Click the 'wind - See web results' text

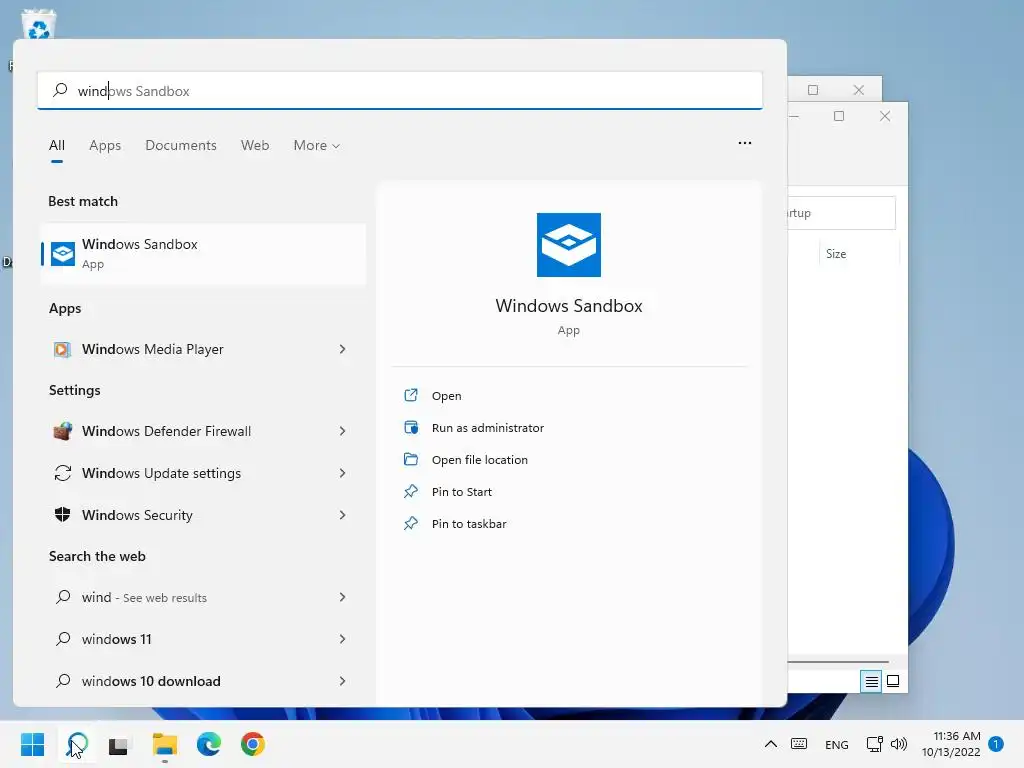click(x=144, y=597)
